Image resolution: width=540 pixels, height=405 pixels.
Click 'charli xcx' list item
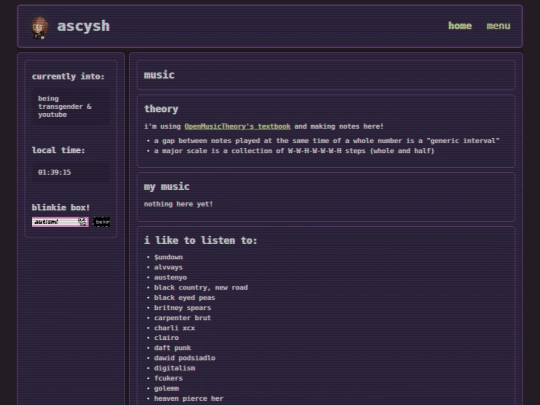click(175, 328)
